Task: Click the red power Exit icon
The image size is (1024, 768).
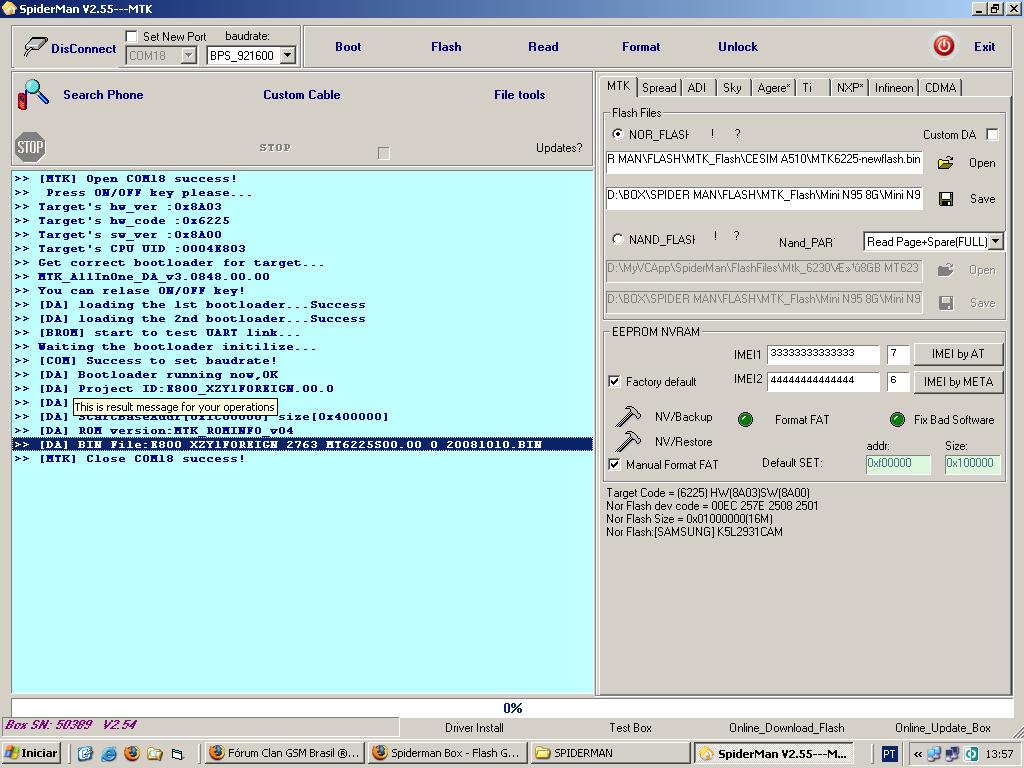Action: pos(943,46)
